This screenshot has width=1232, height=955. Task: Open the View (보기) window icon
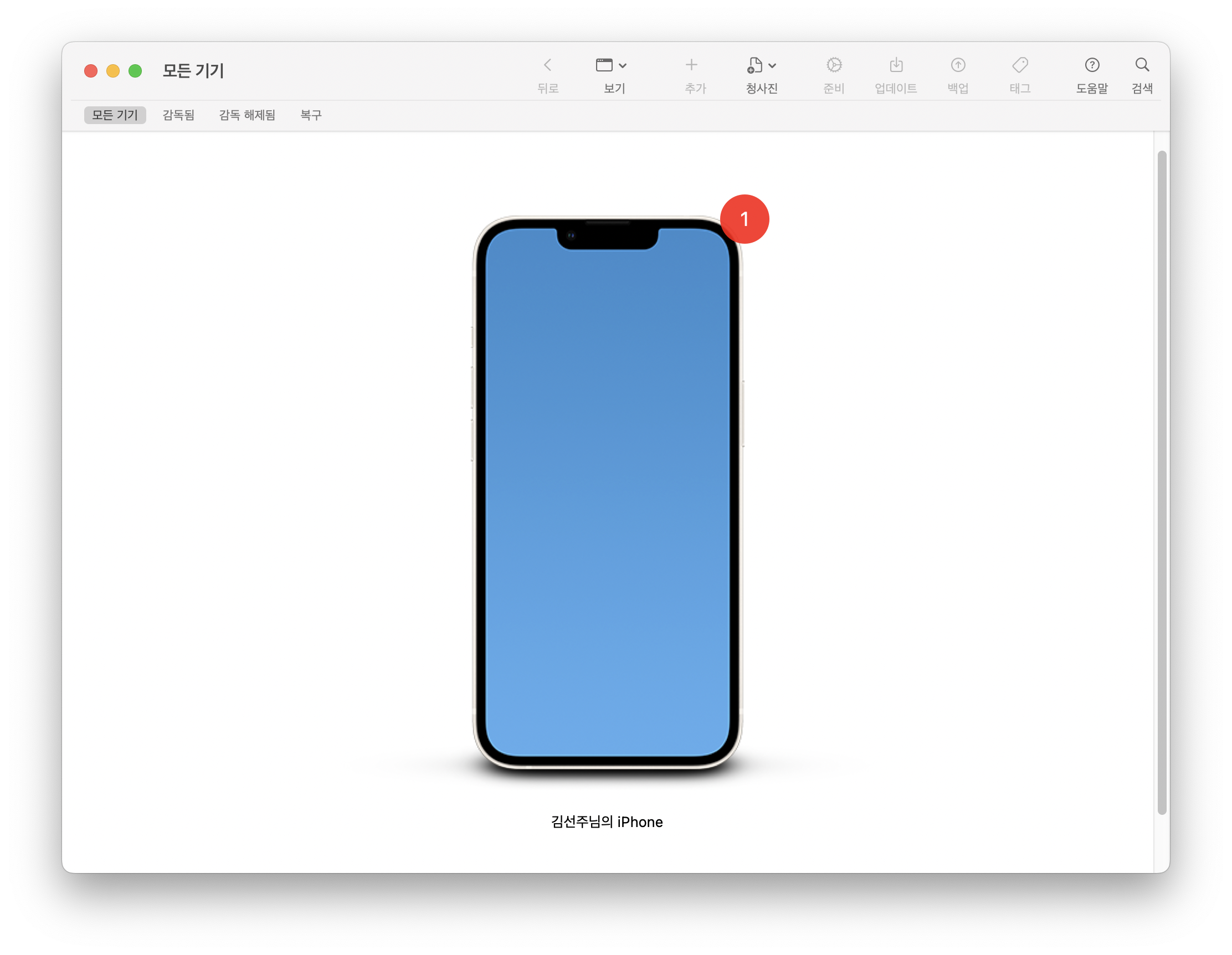[604, 65]
